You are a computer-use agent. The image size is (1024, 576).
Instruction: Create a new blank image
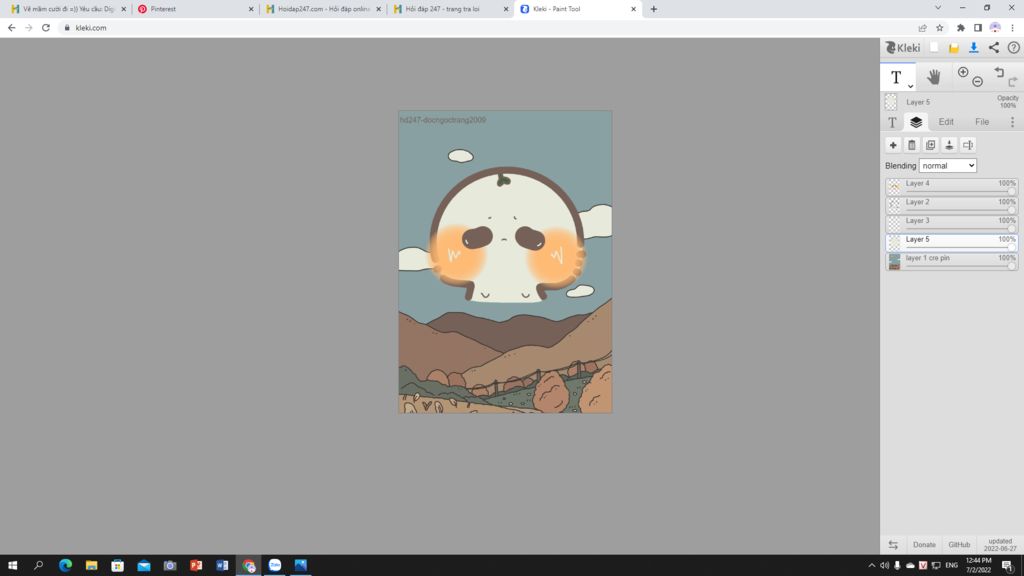pyautogui.click(x=935, y=48)
